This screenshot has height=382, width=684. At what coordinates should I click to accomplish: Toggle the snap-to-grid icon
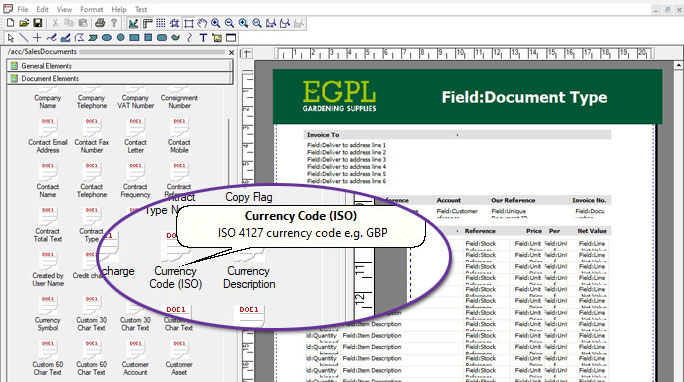(x=175, y=23)
